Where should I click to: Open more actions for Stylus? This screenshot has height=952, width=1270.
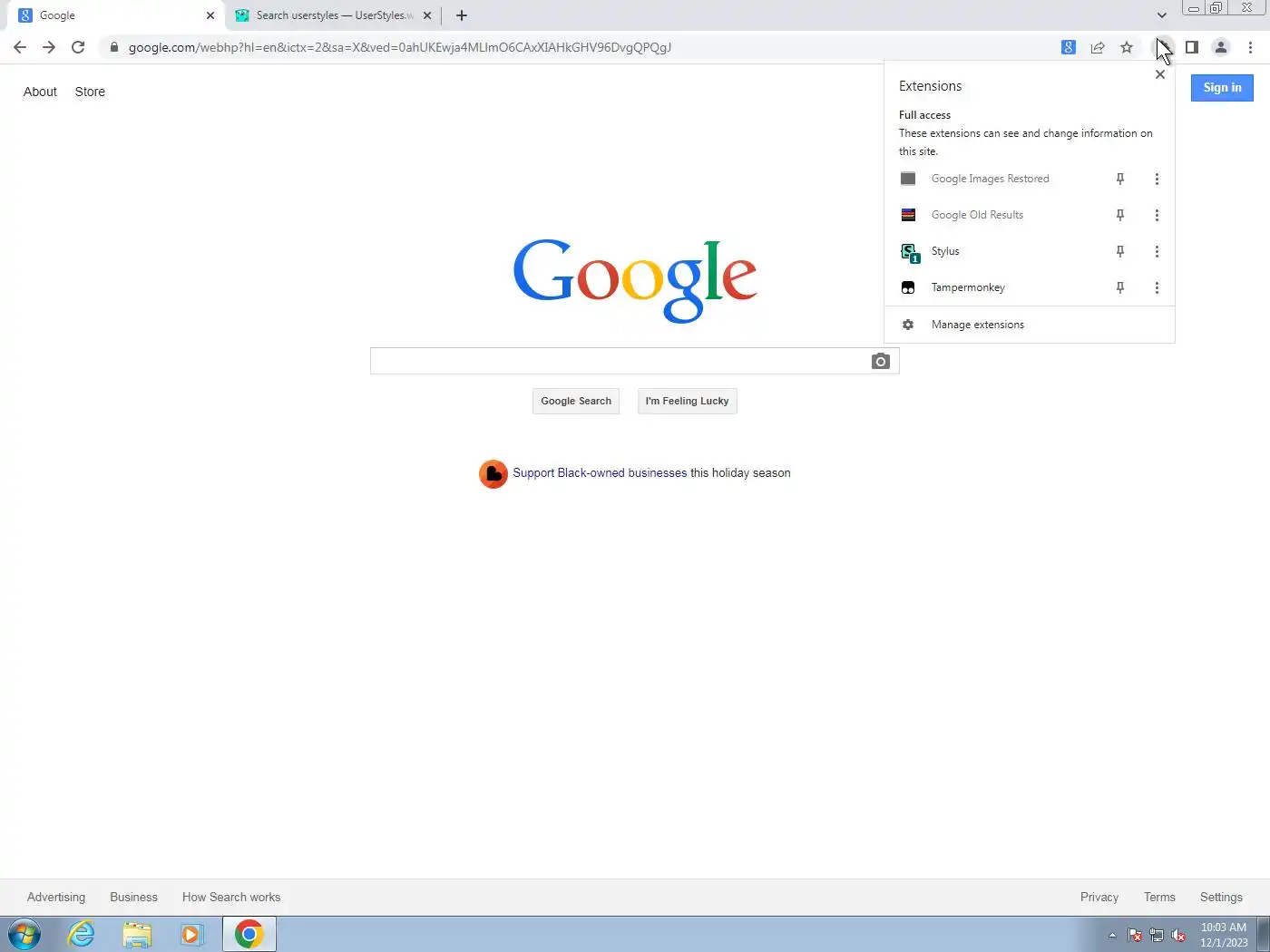(1157, 251)
